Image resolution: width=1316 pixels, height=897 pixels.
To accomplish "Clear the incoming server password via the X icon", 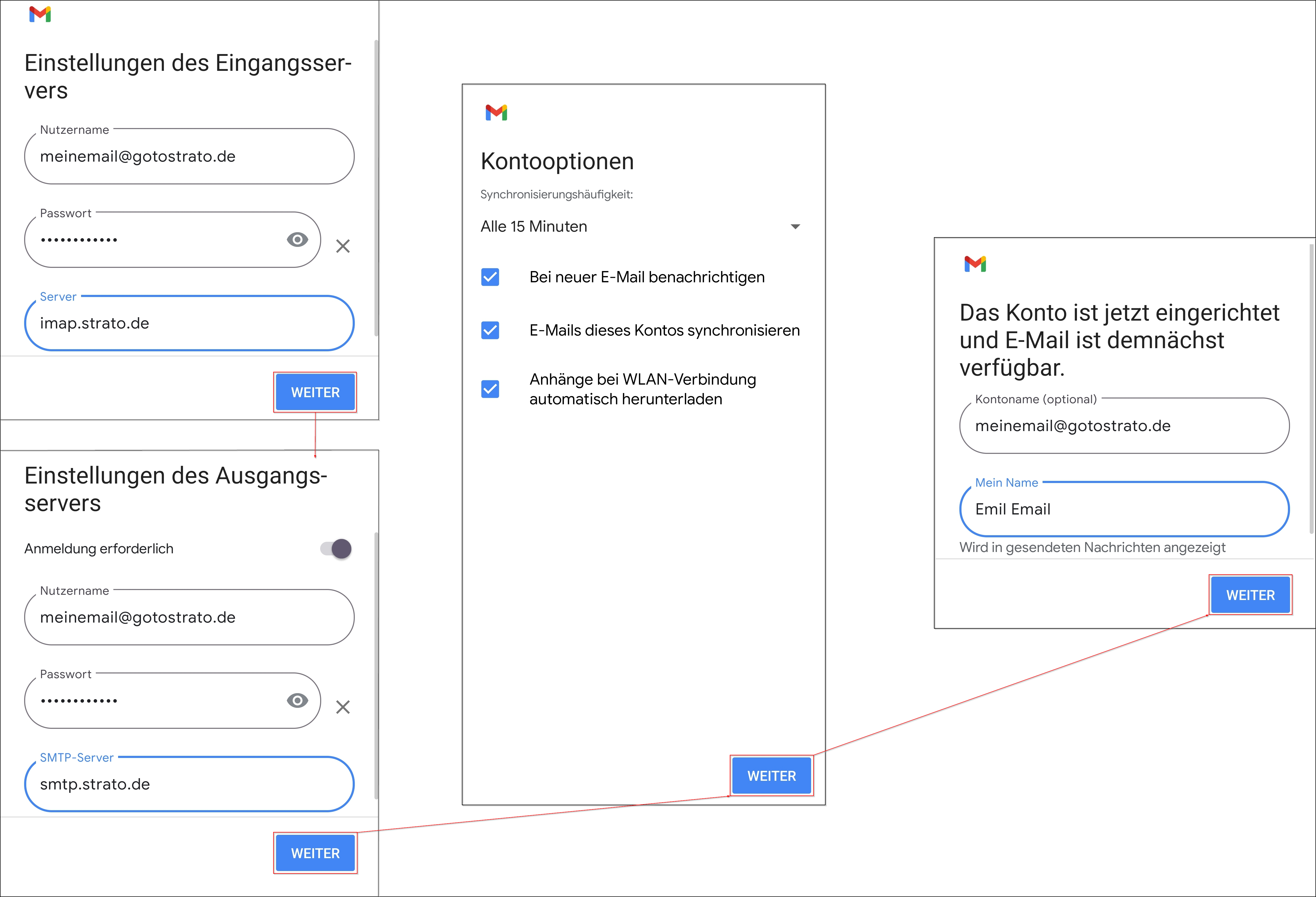I will [x=343, y=246].
